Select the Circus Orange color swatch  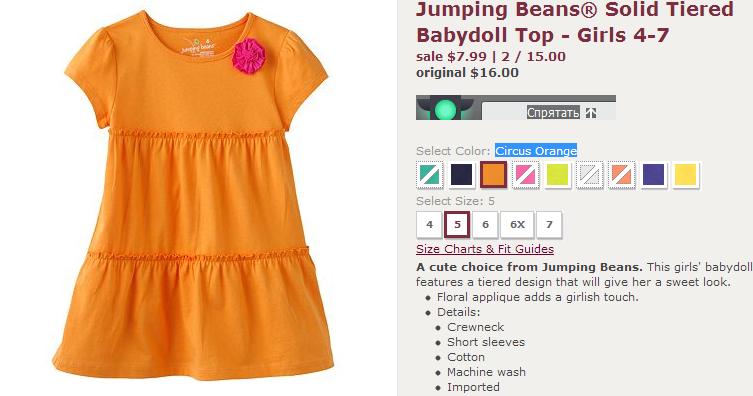point(494,174)
